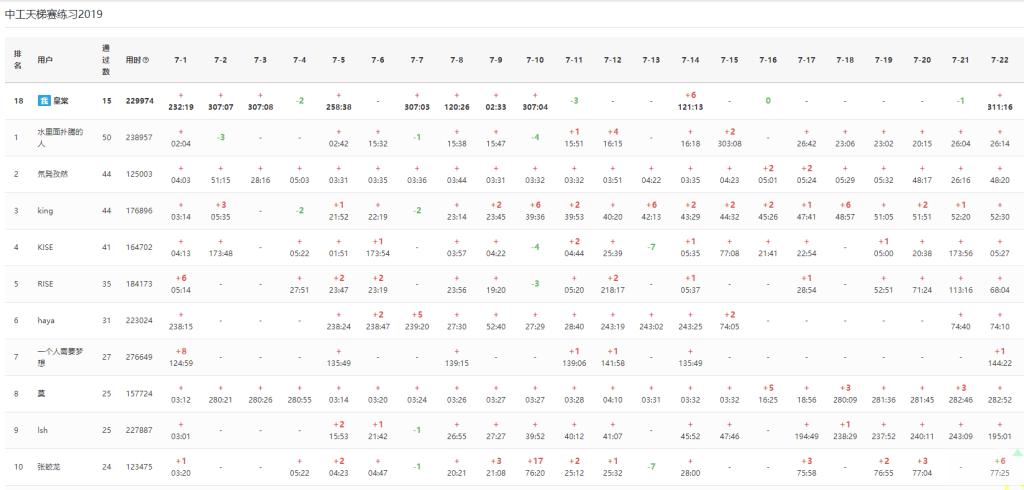Image resolution: width=1024 pixels, height=490 pixels.
Task: Click the help icon beside 用时
Action: tap(146, 61)
